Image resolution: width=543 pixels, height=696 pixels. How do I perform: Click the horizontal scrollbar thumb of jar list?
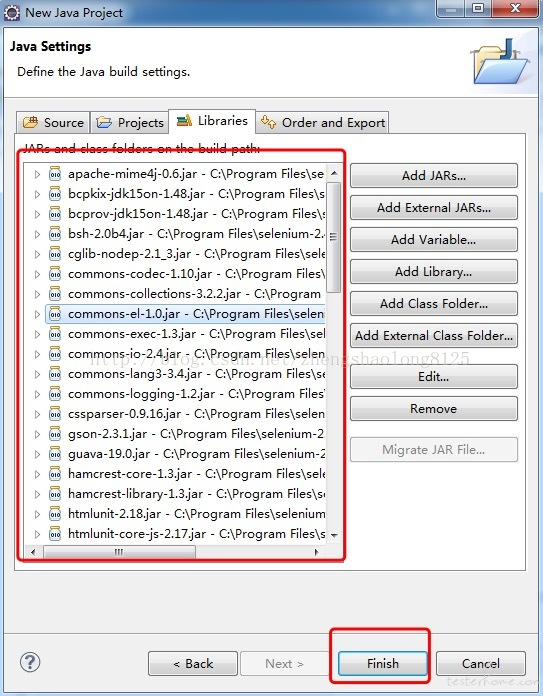[x=119, y=552]
